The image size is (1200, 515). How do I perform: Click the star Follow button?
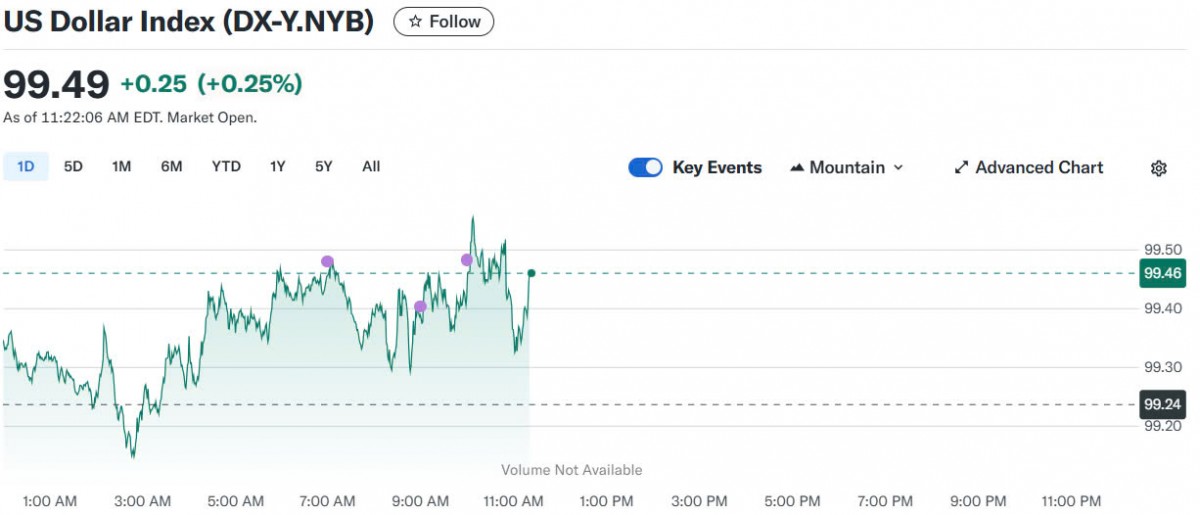[444, 22]
